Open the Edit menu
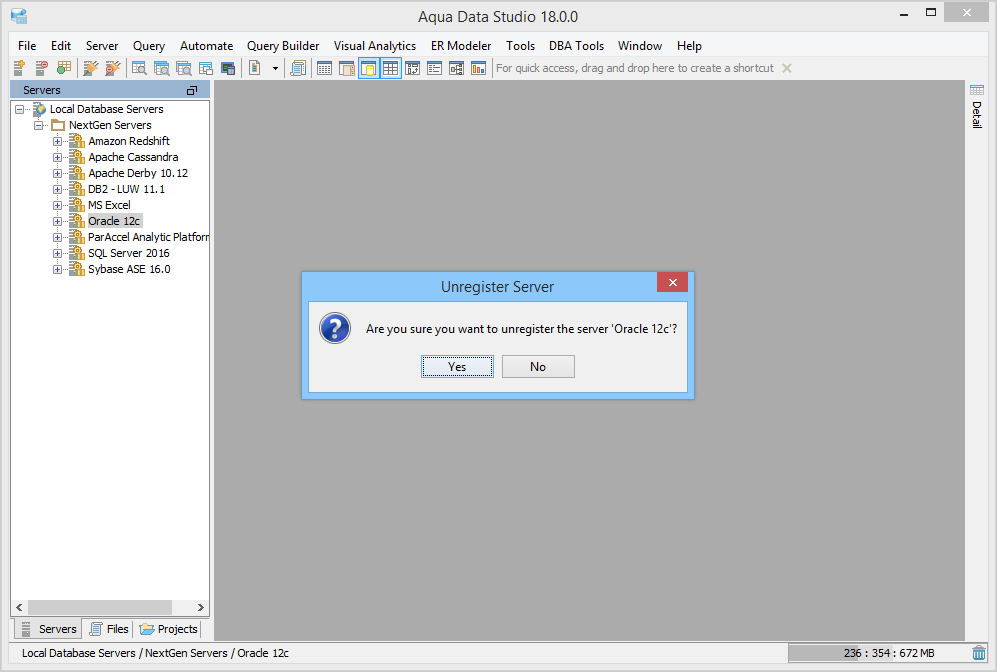The height and width of the screenshot is (672, 997). coord(61,46)
